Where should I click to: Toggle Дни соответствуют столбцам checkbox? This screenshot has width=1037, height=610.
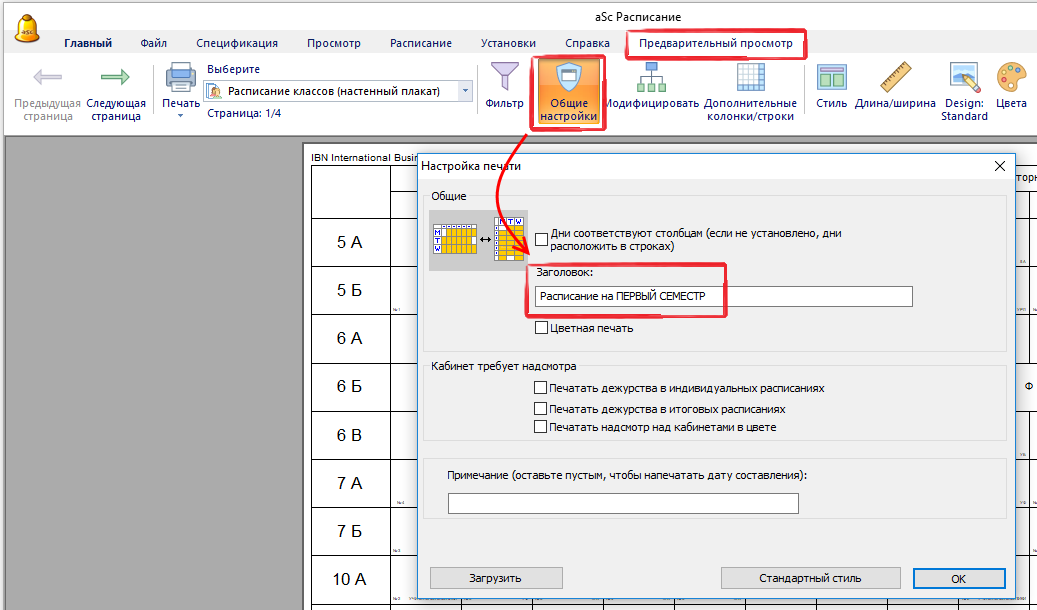tap(542, 239)
